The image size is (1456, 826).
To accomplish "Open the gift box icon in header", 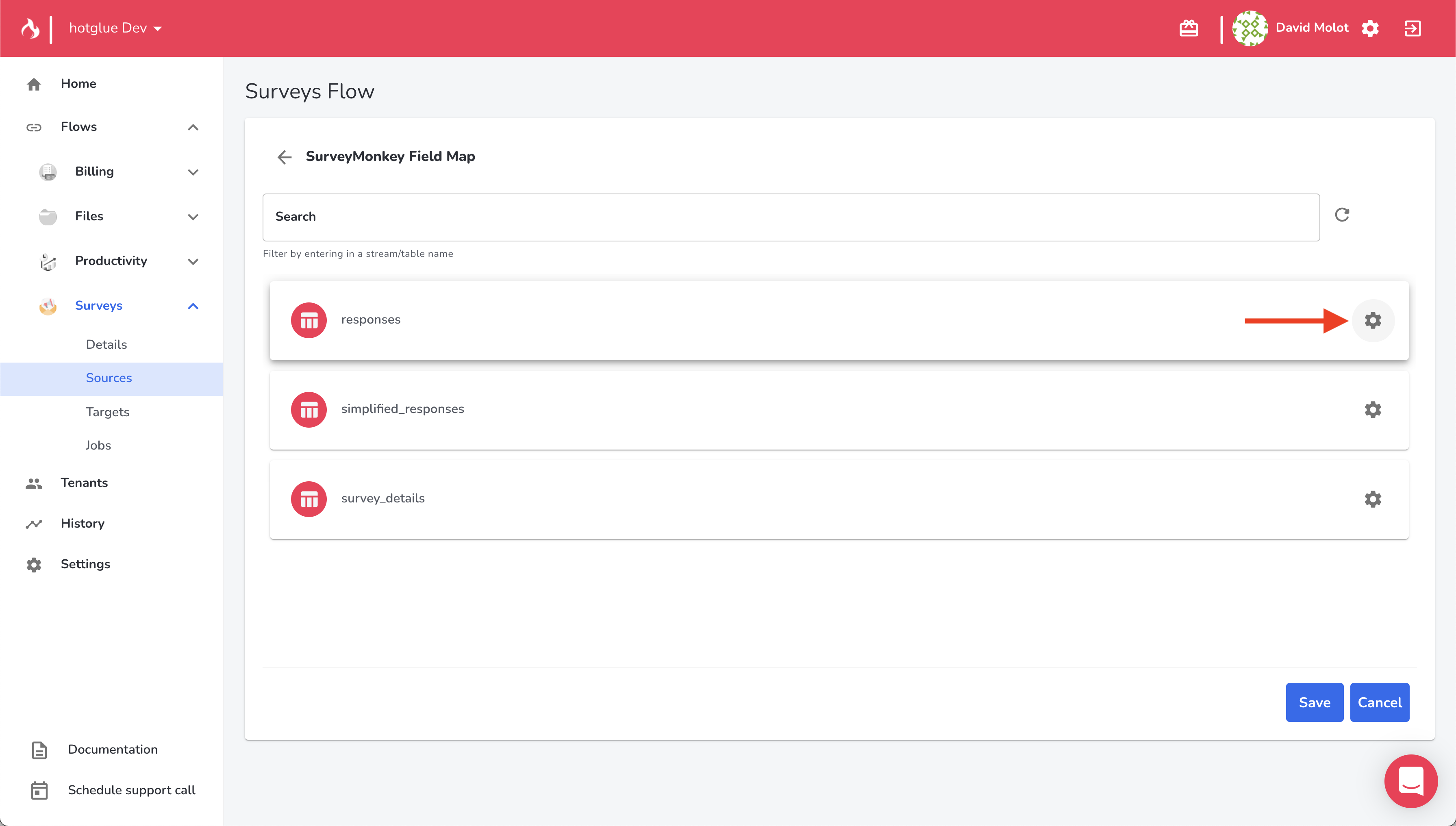I will [x=1188, y=28].
